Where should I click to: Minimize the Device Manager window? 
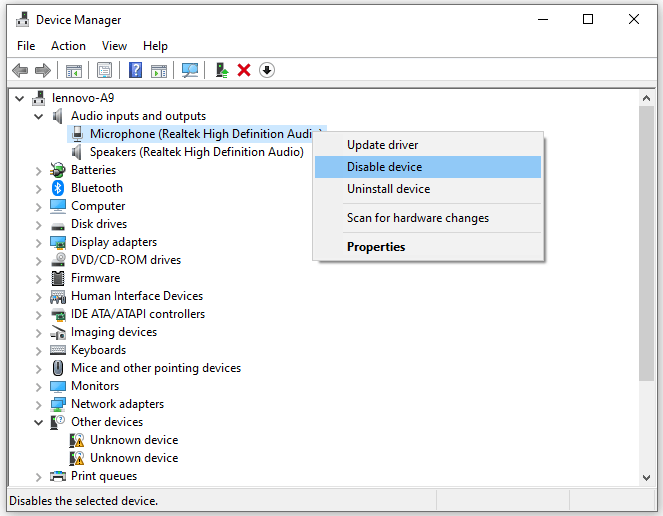coord(542,19)
